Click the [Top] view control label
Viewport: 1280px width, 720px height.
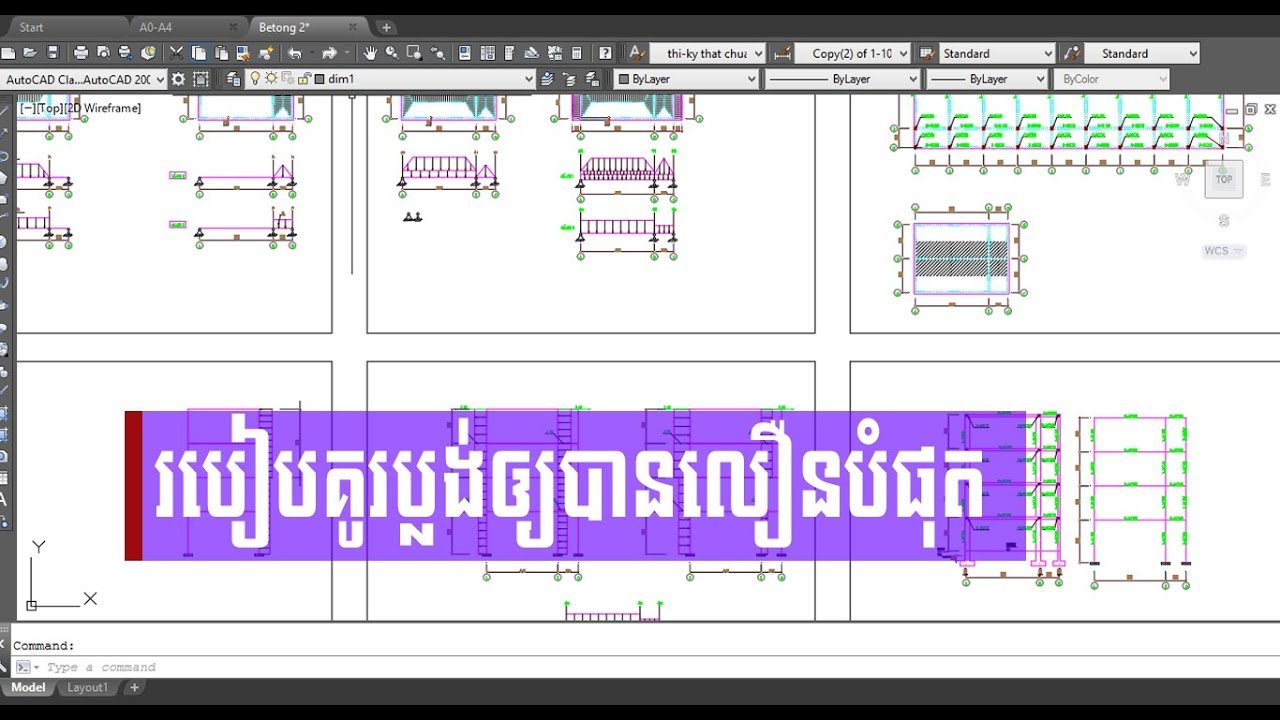tap(48, 108)
